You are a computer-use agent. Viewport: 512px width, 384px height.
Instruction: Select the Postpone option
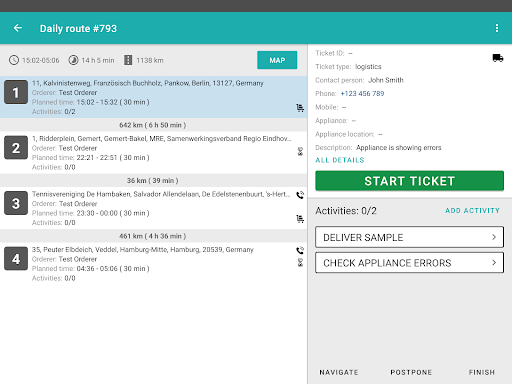point(411,372)
